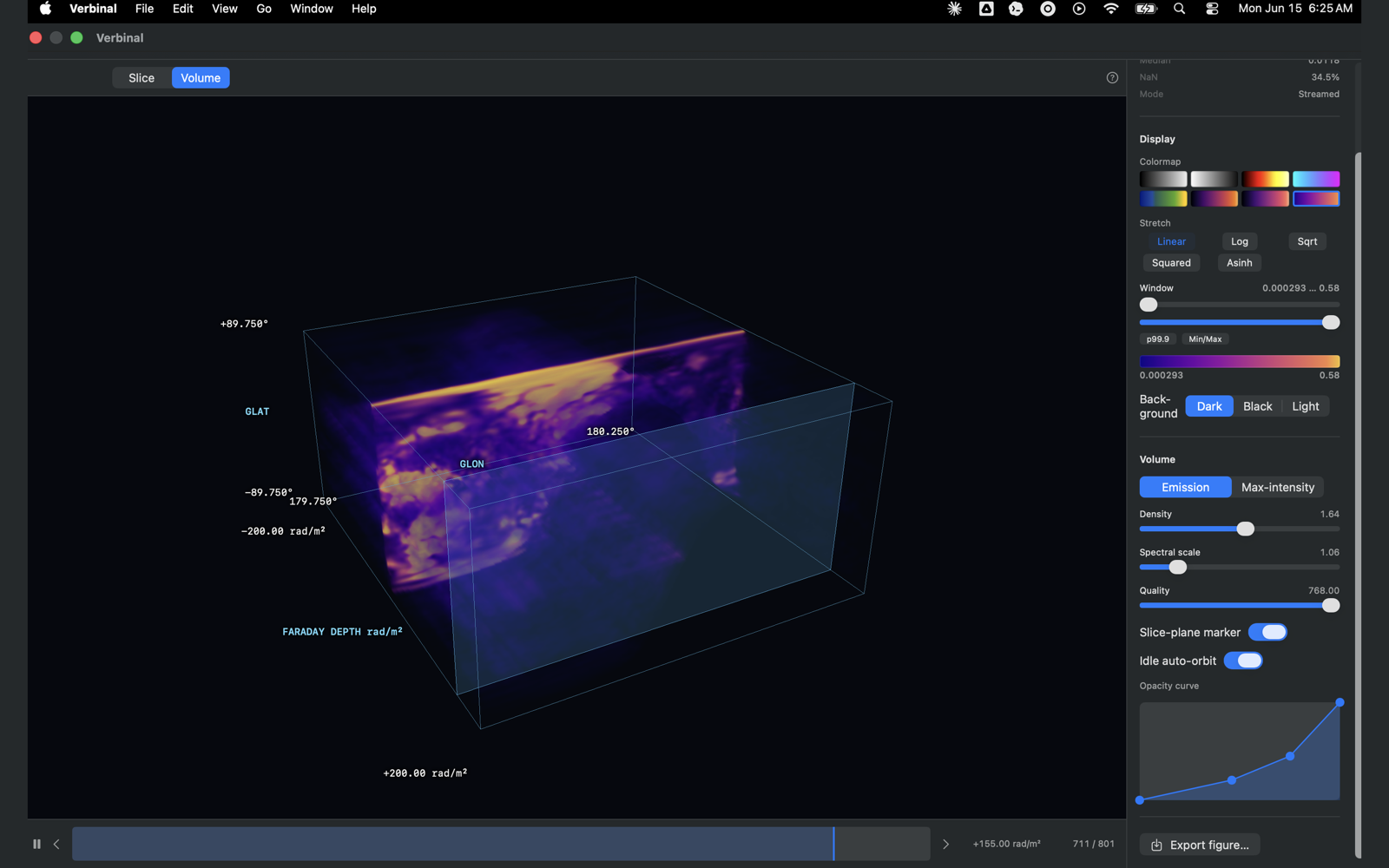Click the 711 / 801 channel counter
This screenshot has width=1389, height=868.
tap(1093, 844)
